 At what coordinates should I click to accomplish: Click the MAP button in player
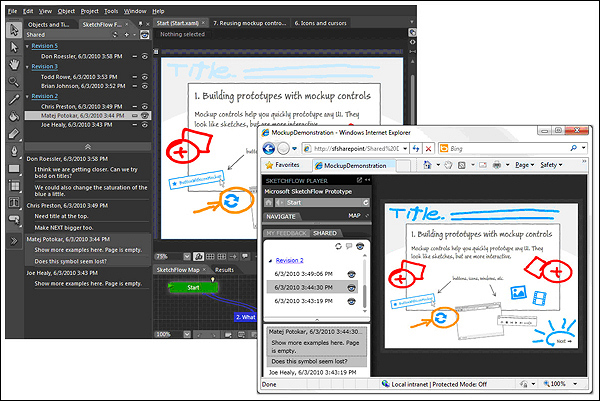pos(354,216)
